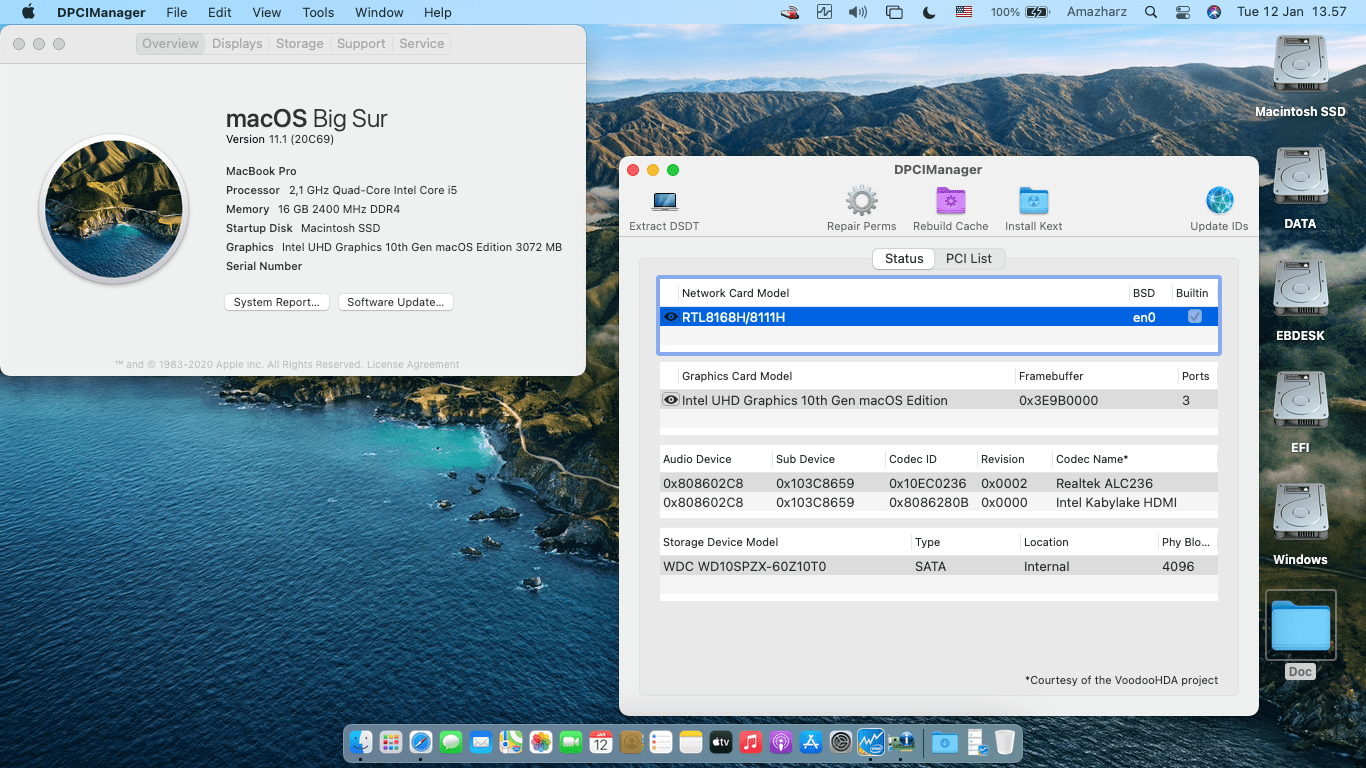1366x768 pixels.
Task: Click the System Report... button
Action: [276, 302]
